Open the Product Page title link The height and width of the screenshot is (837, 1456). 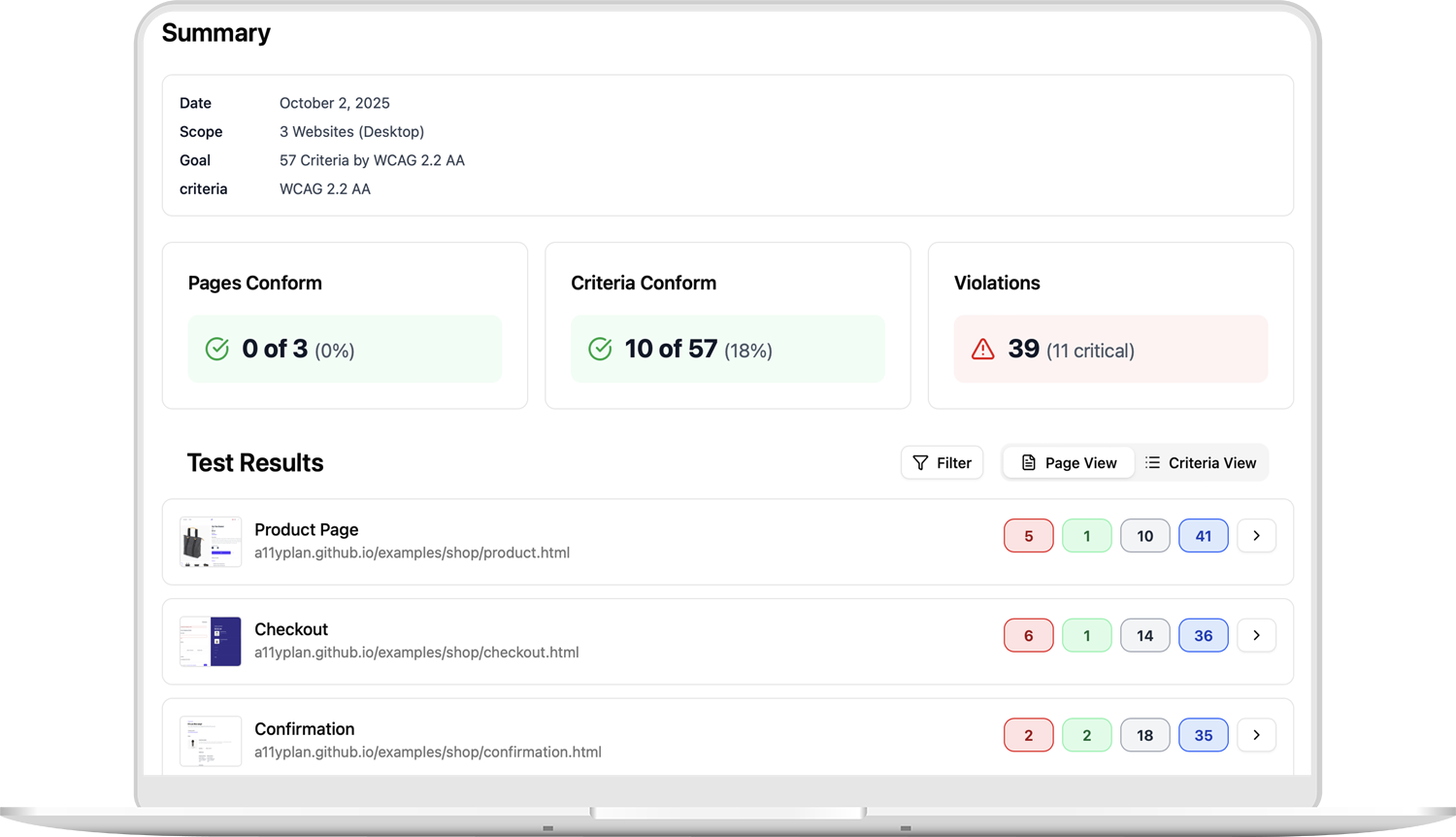point(306,529)
